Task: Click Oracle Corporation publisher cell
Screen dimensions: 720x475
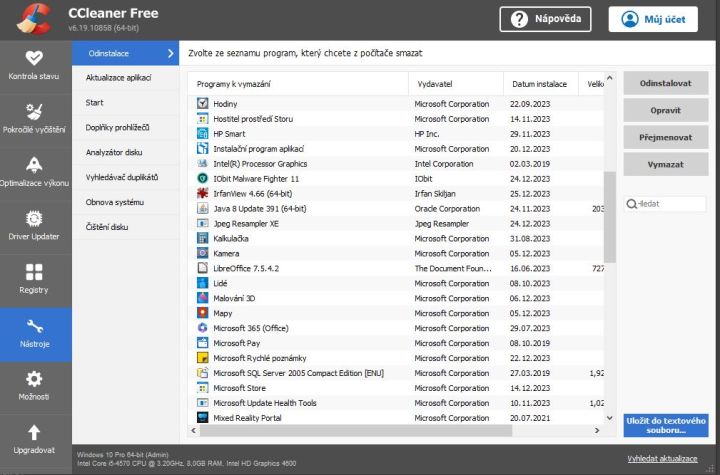Action: click(447, 209)
